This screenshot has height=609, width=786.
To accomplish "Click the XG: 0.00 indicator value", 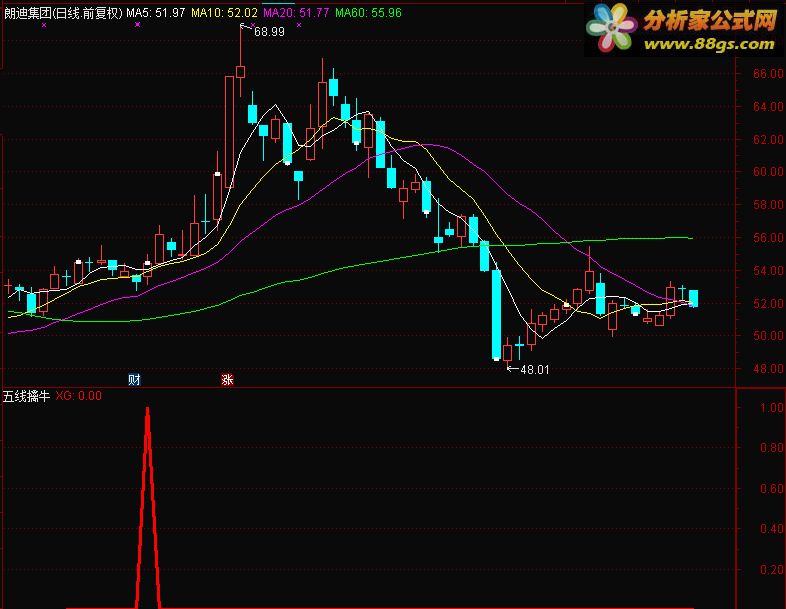I will tap(78, 396).
